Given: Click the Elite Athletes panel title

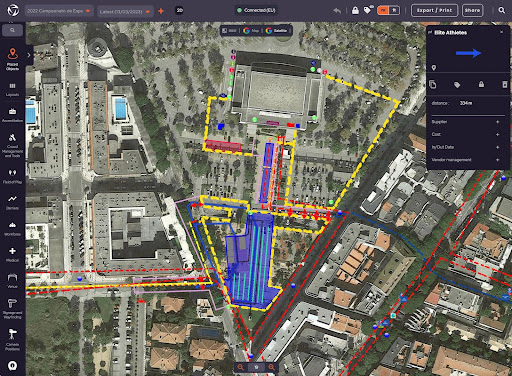Looking at the screenshot, I should pos(450,32).
